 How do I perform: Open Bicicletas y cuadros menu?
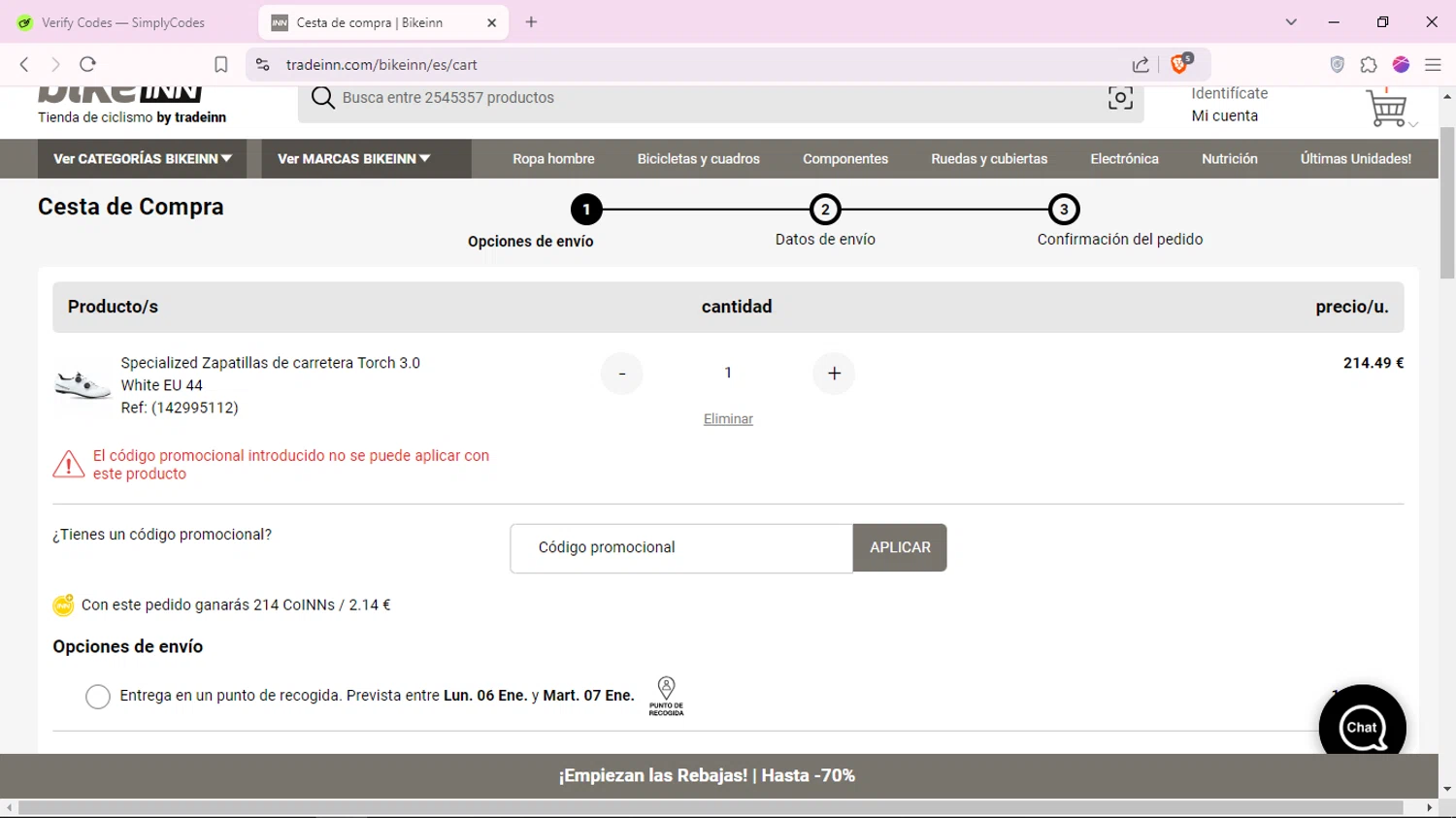[x=699, y=159]
